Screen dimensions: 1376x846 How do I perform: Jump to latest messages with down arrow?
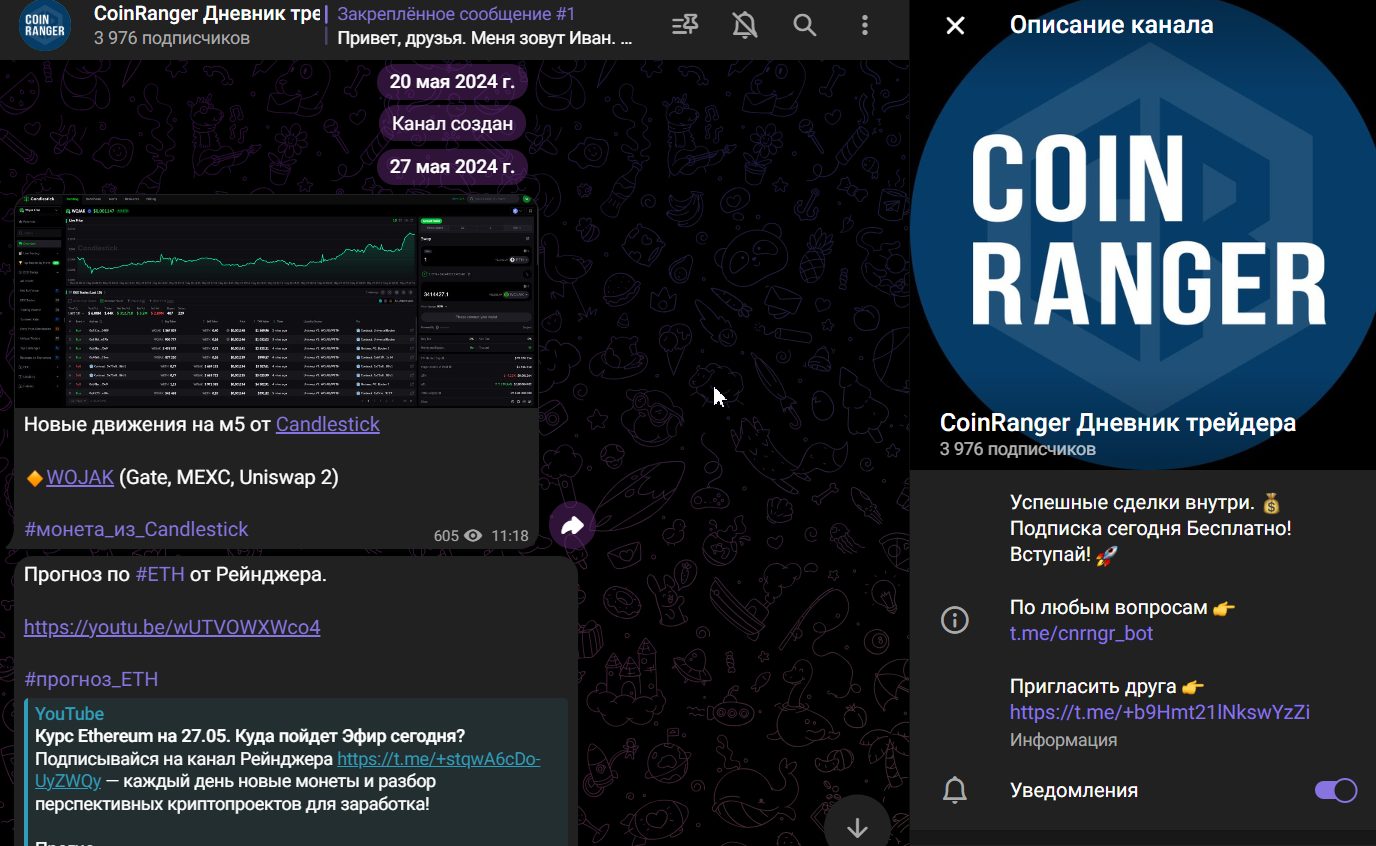tap(857, 826)
